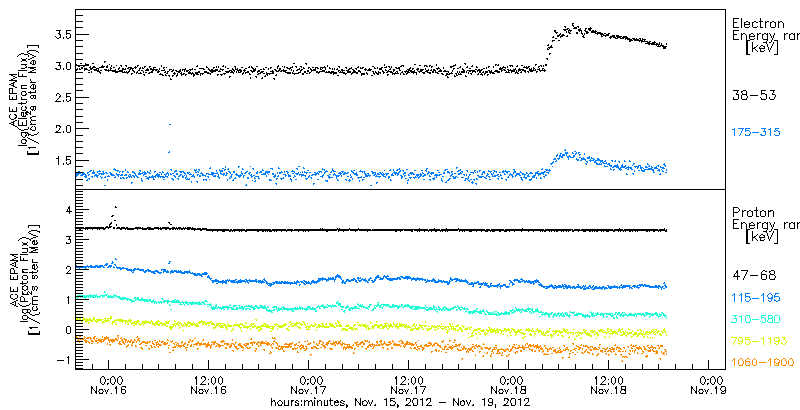Click the 12:00 Nov.17 time axis label

point(409,386)
